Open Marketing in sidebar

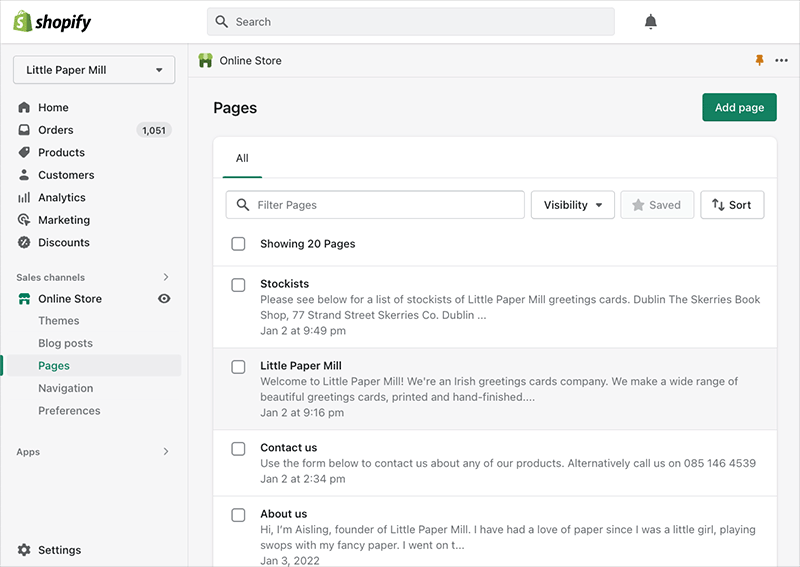tap(64, 219)
